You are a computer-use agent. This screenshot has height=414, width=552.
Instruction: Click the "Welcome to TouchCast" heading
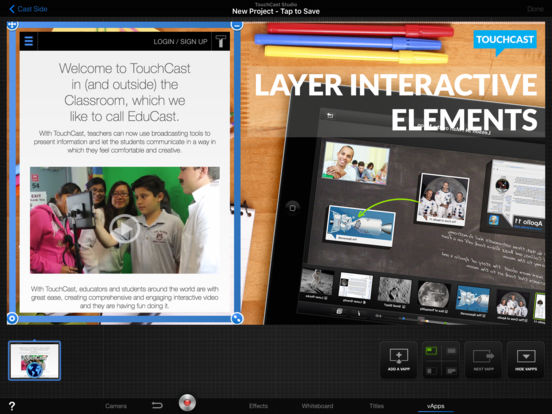click(x=124, y=92)
